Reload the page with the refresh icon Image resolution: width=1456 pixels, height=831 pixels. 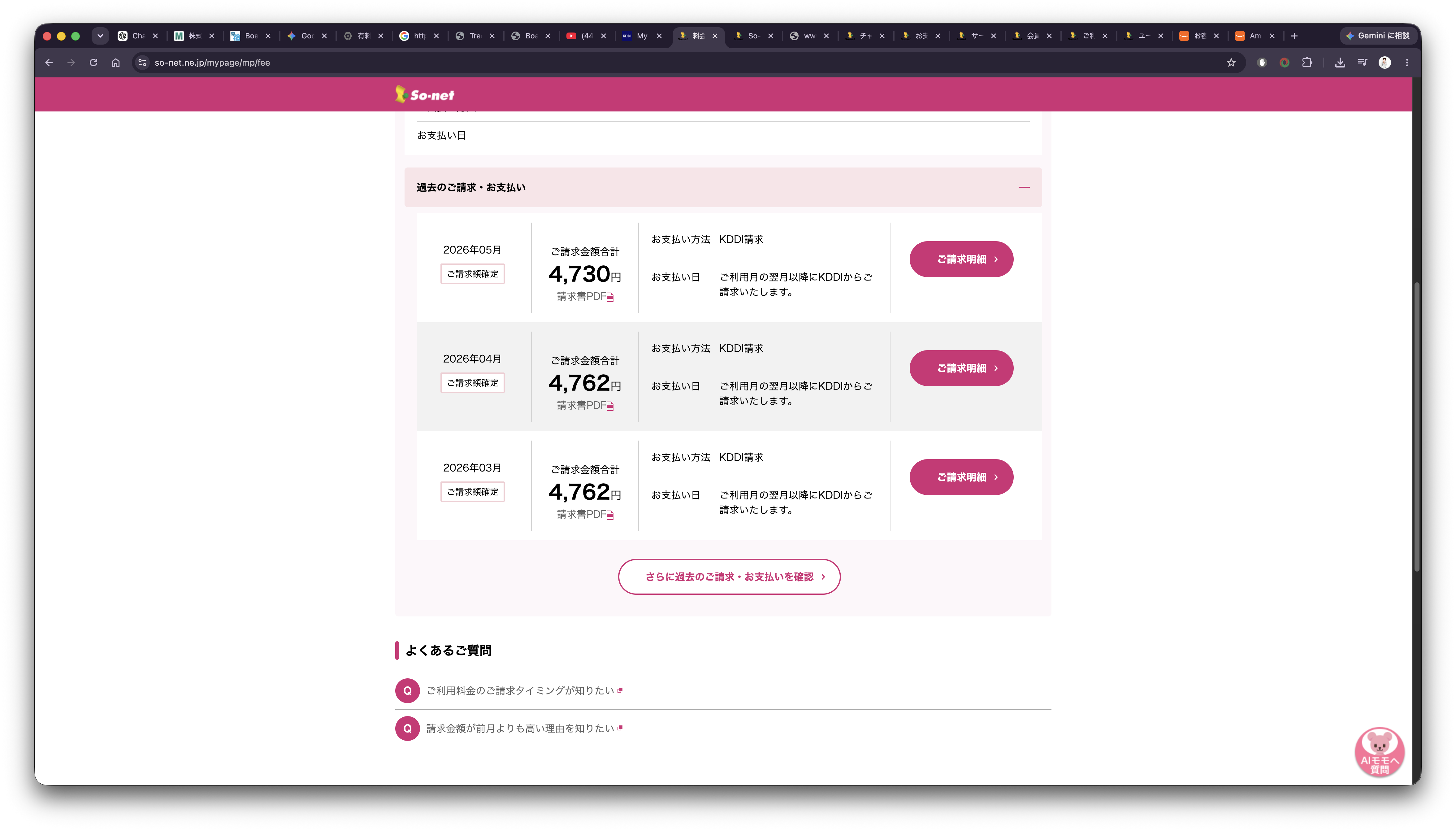93,63
